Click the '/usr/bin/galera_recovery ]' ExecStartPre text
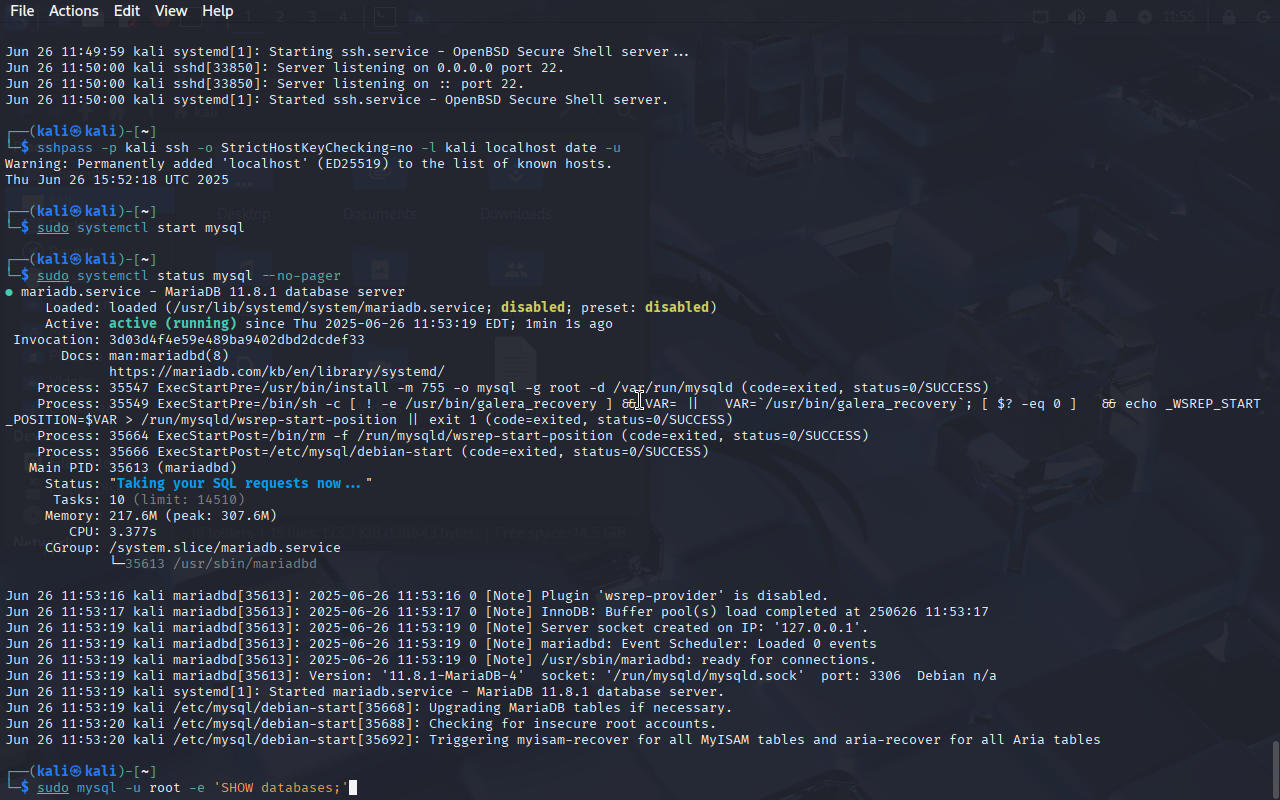 click(509, 404)
